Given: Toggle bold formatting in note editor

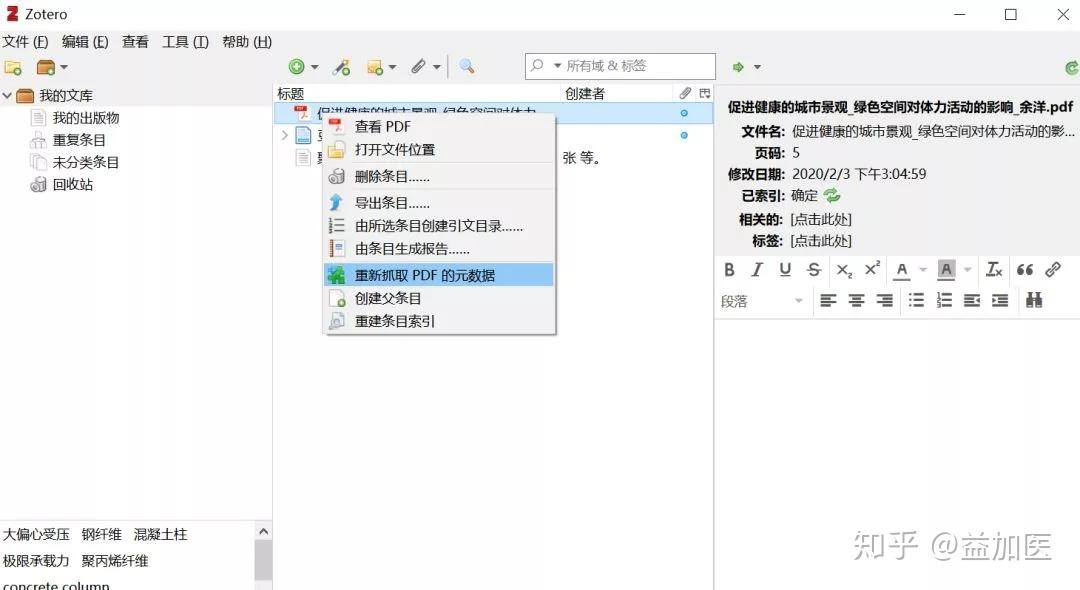Looking at the screenshot, I should [x=729, y=270].
